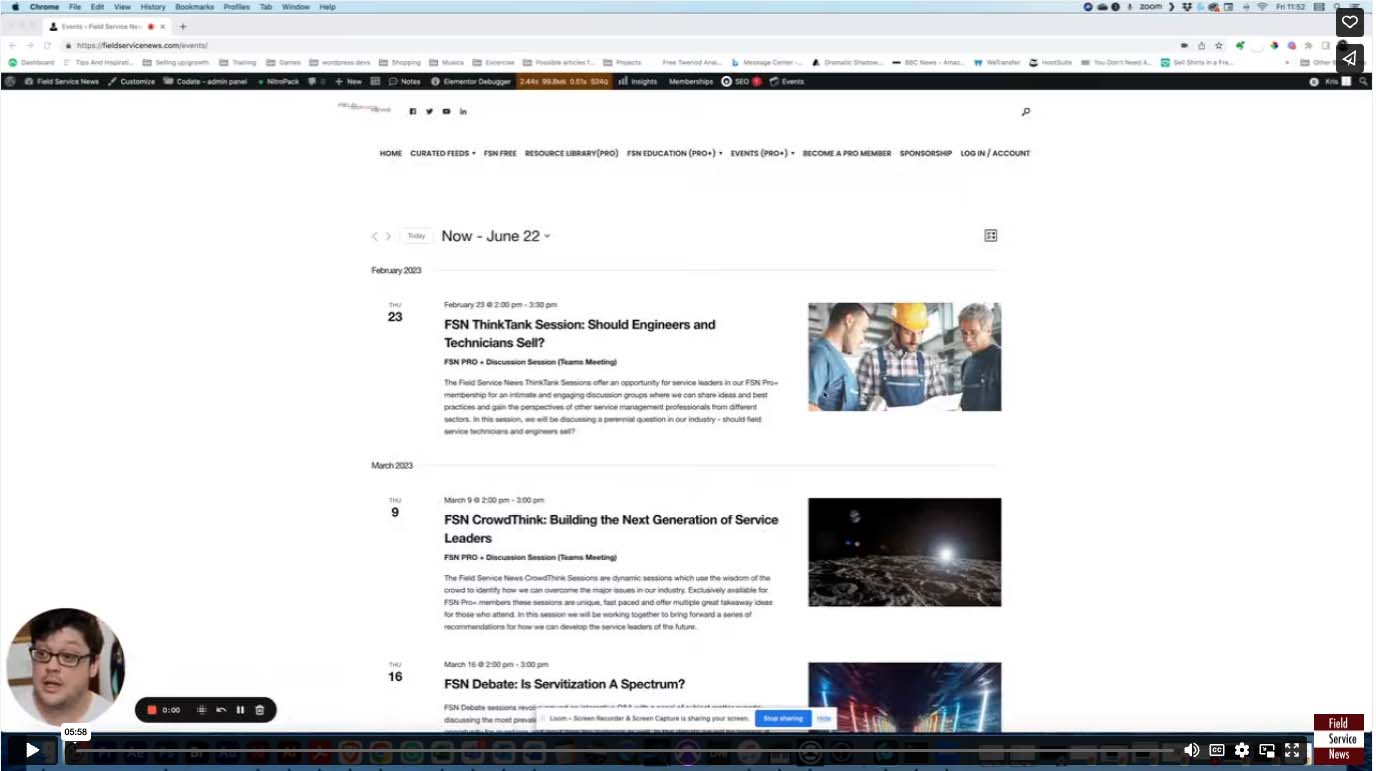This screenshot has width=1376, height=771.
Task: Mute the video volume speaker icon
Action: click(1192, 750)
